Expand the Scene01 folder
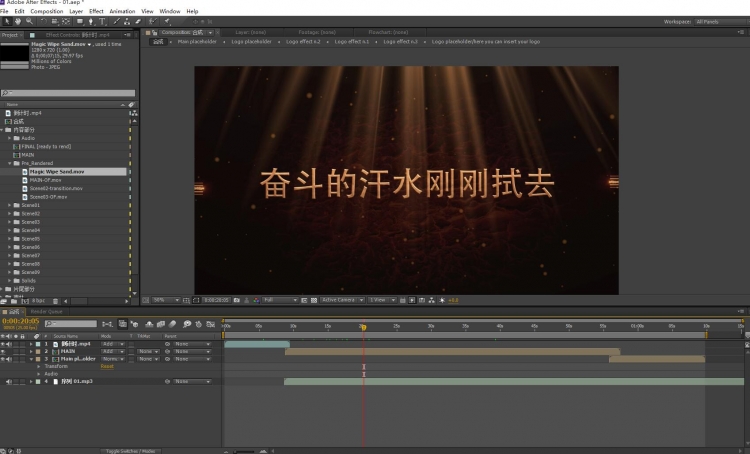Screen dimensions: 750x454 tap(10, 205)
